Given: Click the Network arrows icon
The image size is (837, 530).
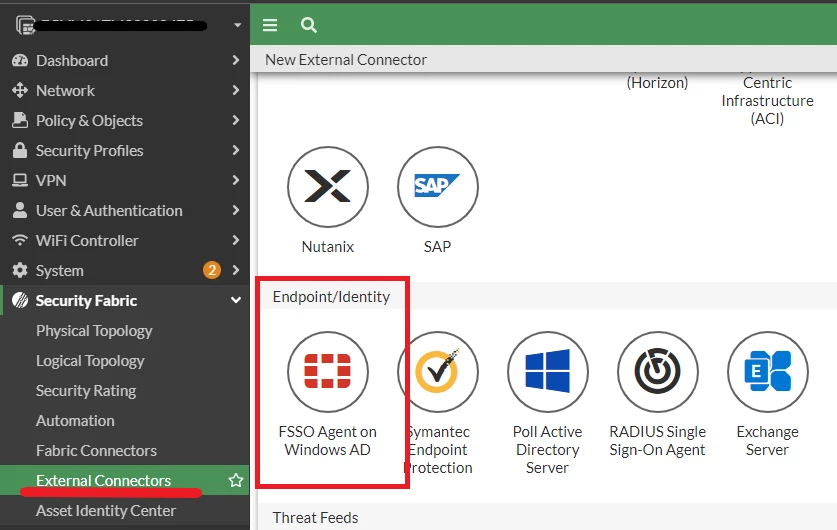Looking at the screenshot, I should tap(20, 90).
